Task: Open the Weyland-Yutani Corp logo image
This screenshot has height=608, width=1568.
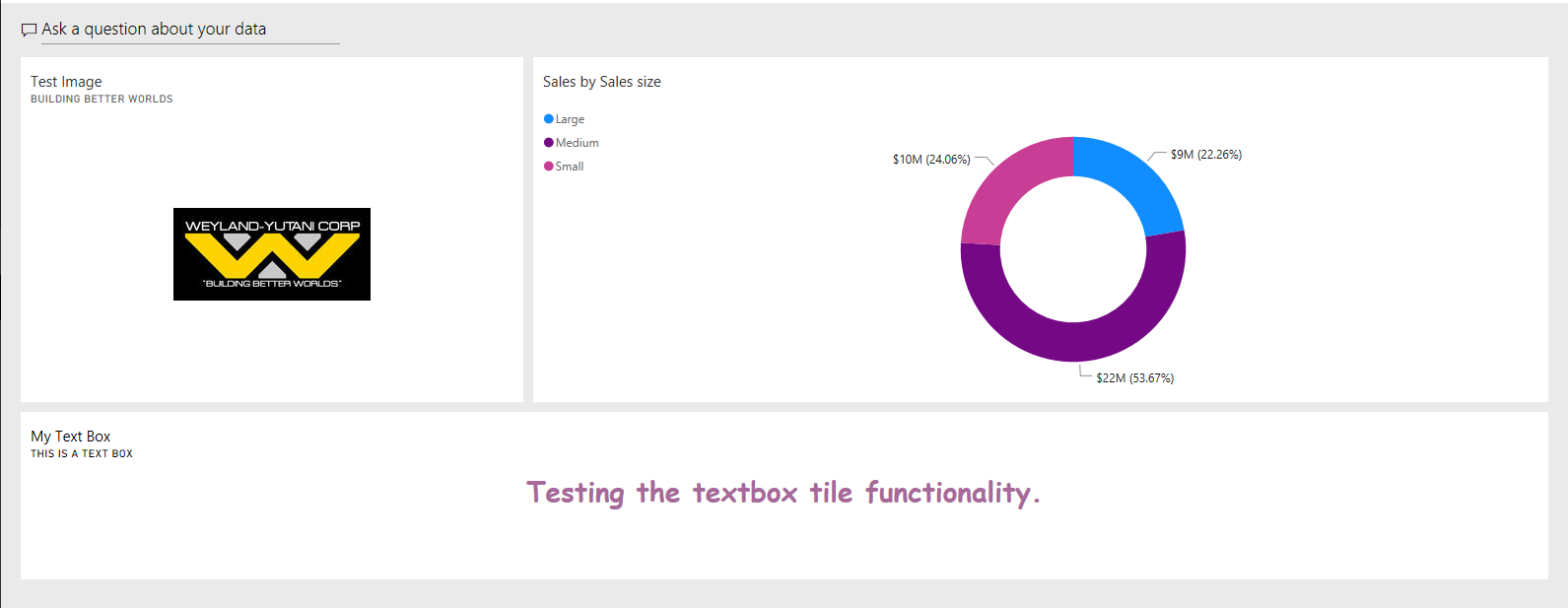Action: 272,254
